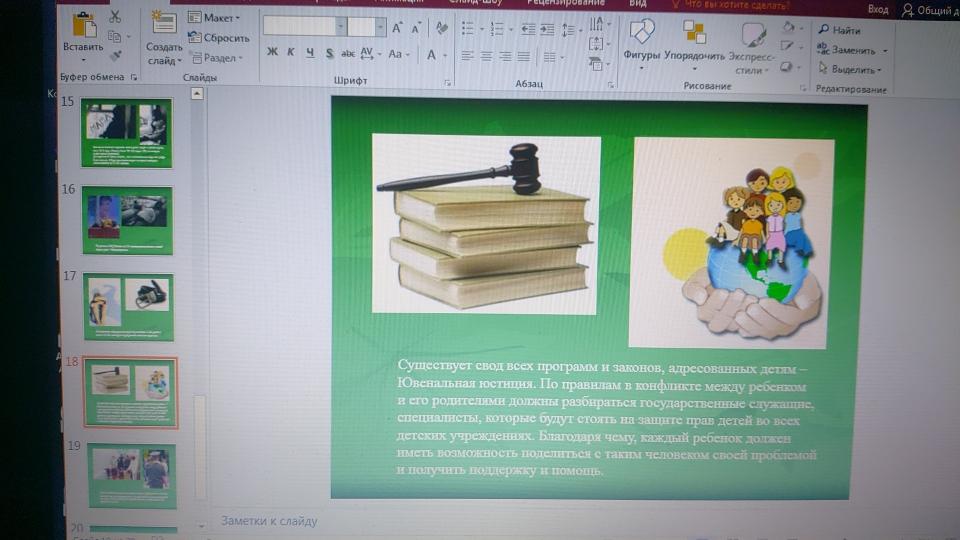
Task: Open the Select (Выделить) dropdown
Action: pyautogui.click(x=849, y=69)
